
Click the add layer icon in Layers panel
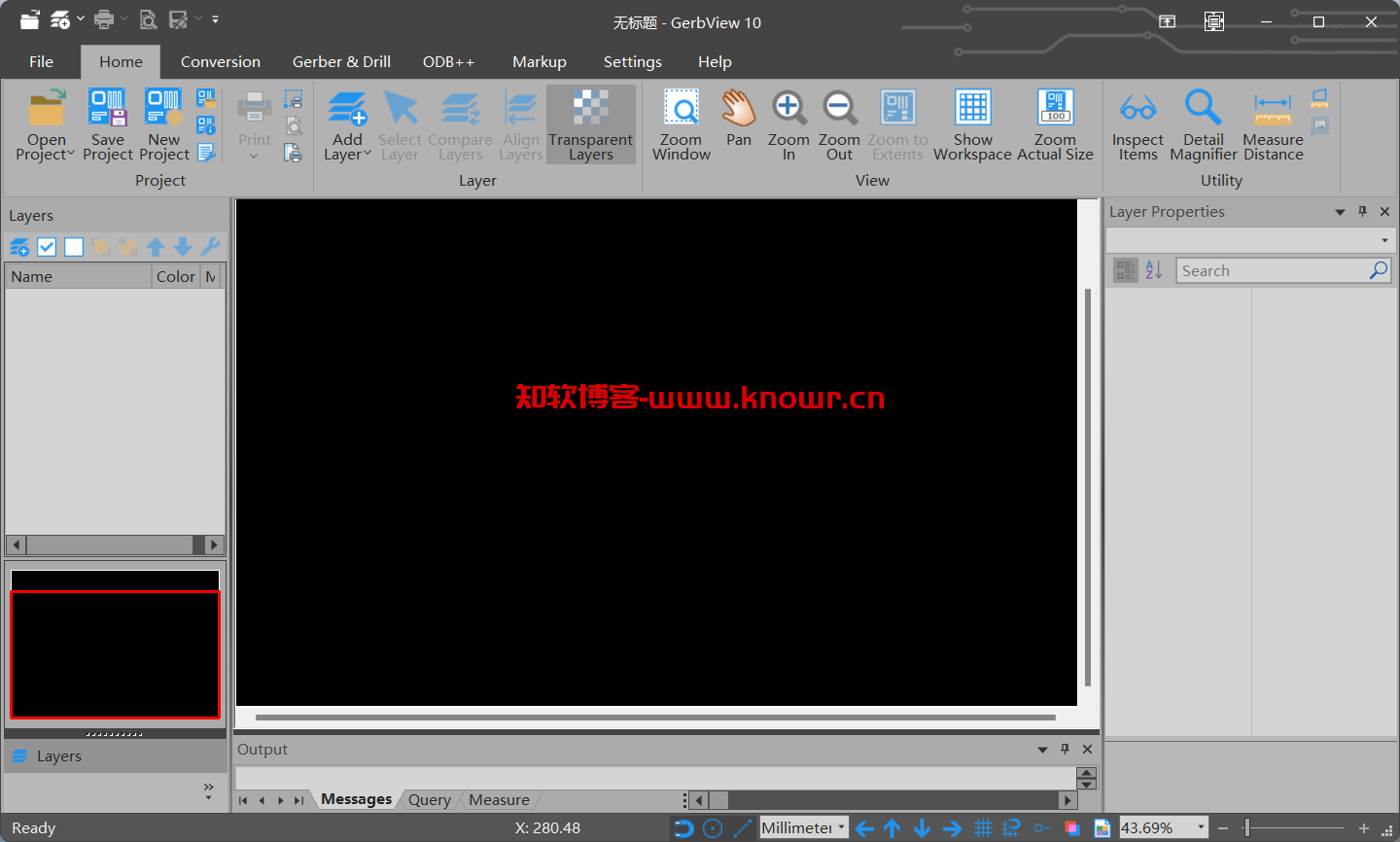tap(18, 247)
